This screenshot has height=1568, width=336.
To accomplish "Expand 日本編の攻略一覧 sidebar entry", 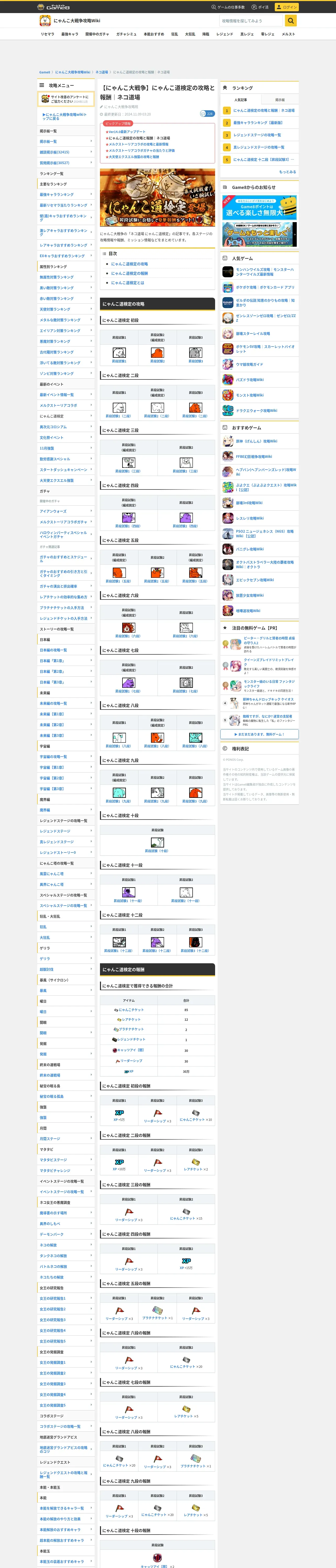I will point(66,650).
